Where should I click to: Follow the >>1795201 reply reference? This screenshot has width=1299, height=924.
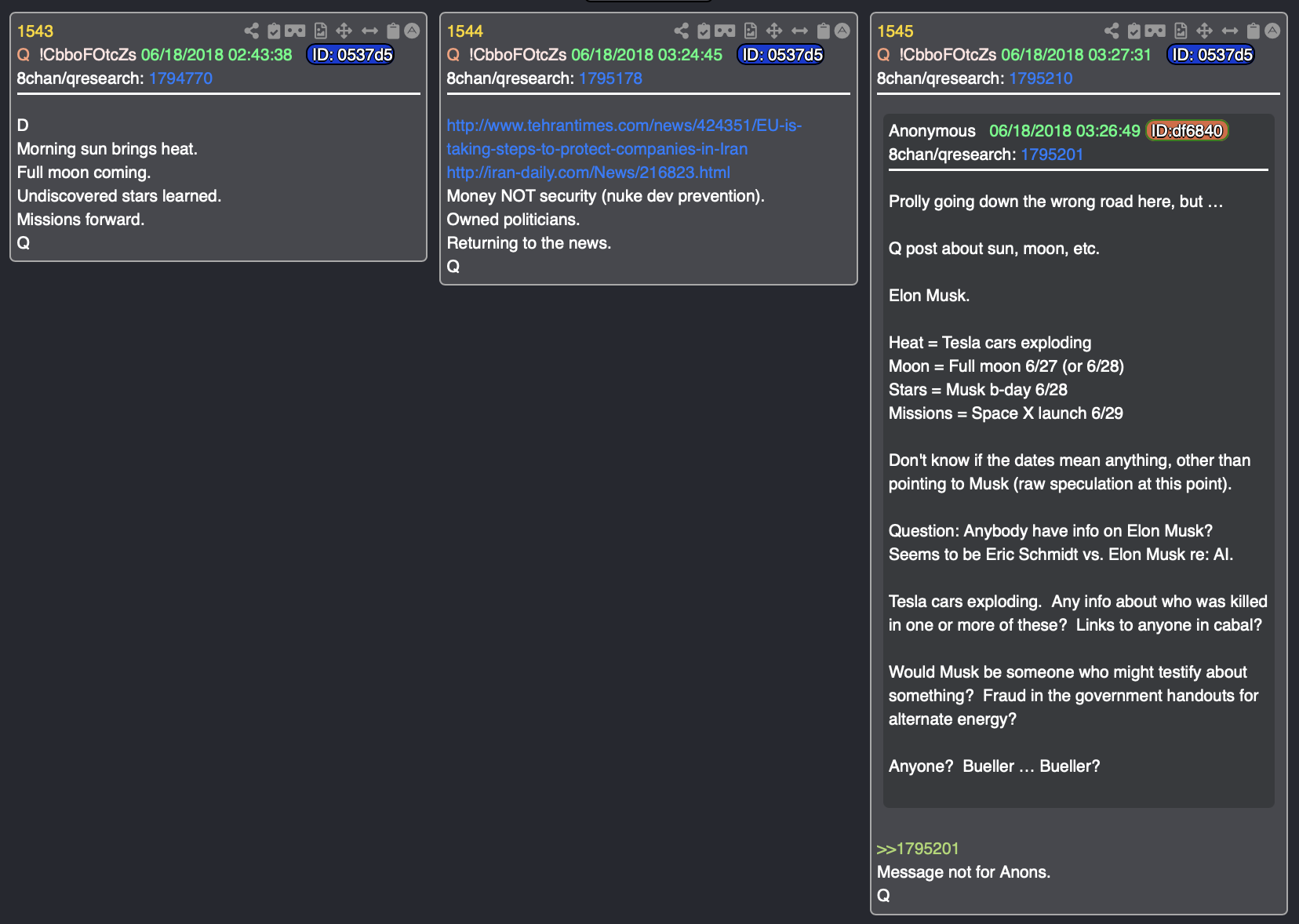pyautogui.click(x=918, y=849)
